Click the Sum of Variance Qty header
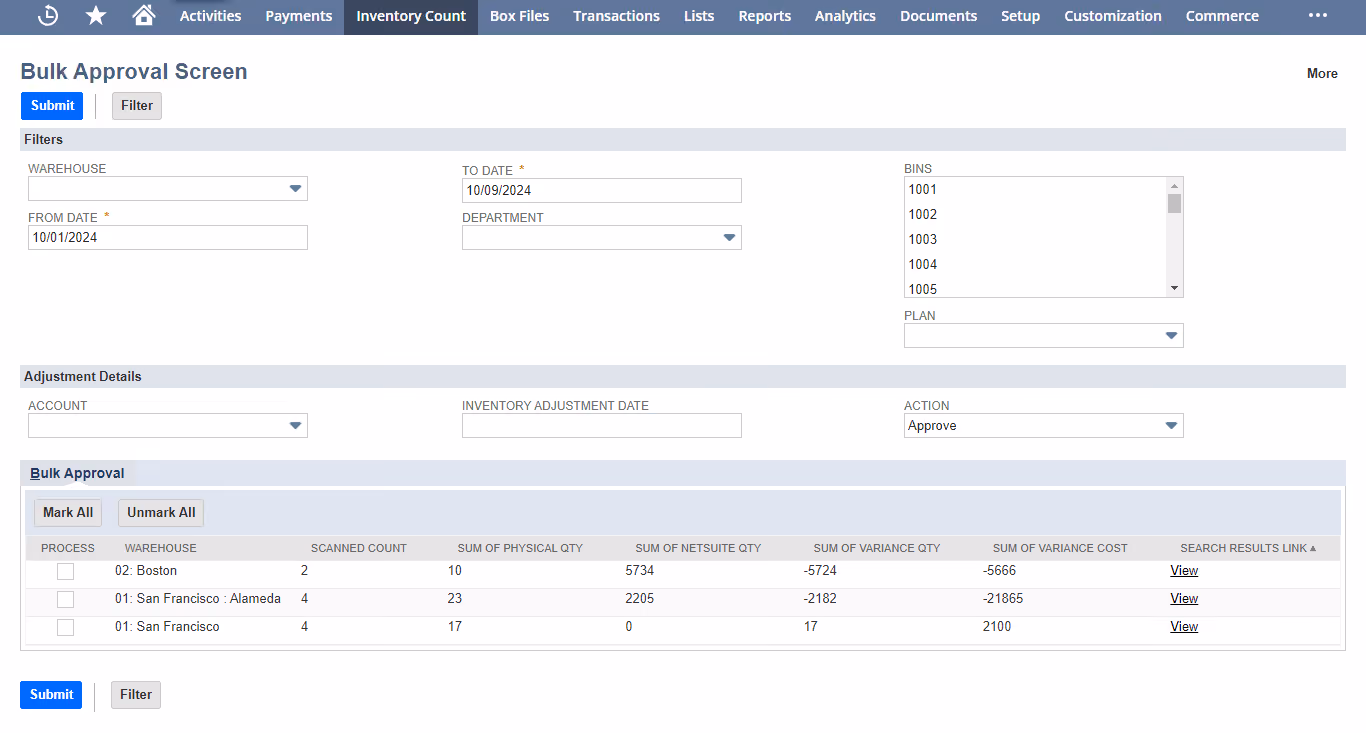The height and width of the screenshot is (733, 1366). pos(877,549)
